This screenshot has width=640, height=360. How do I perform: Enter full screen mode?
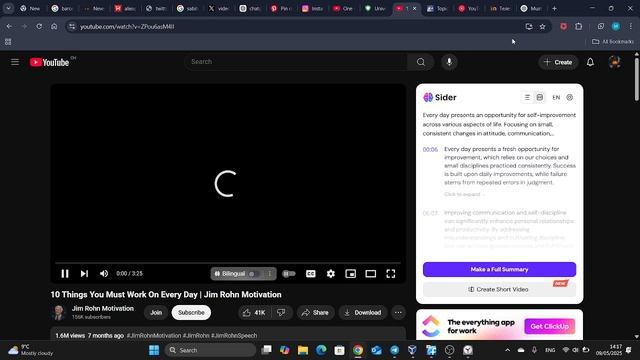[391, 273]
